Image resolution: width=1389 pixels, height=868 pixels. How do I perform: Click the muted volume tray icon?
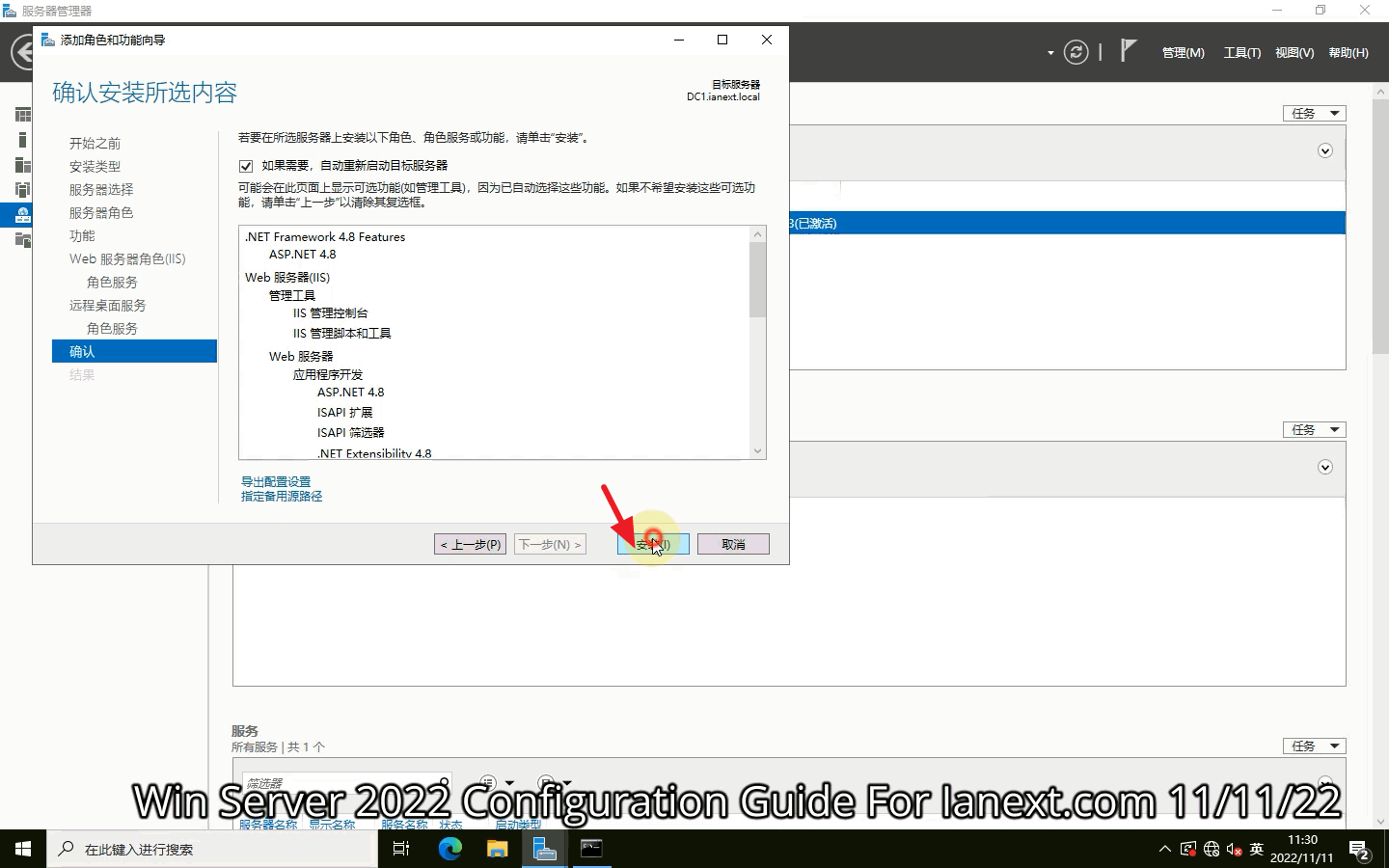[1234, 850]
